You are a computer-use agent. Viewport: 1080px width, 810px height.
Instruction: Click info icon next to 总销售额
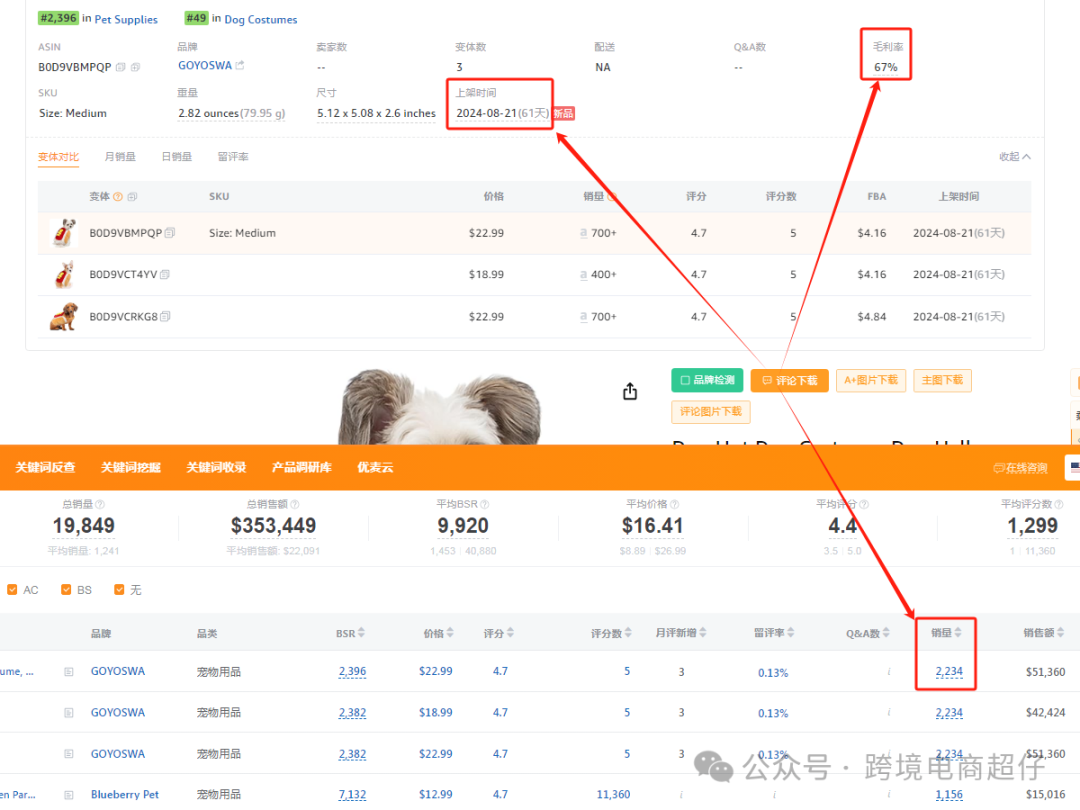tap(295, 504)
